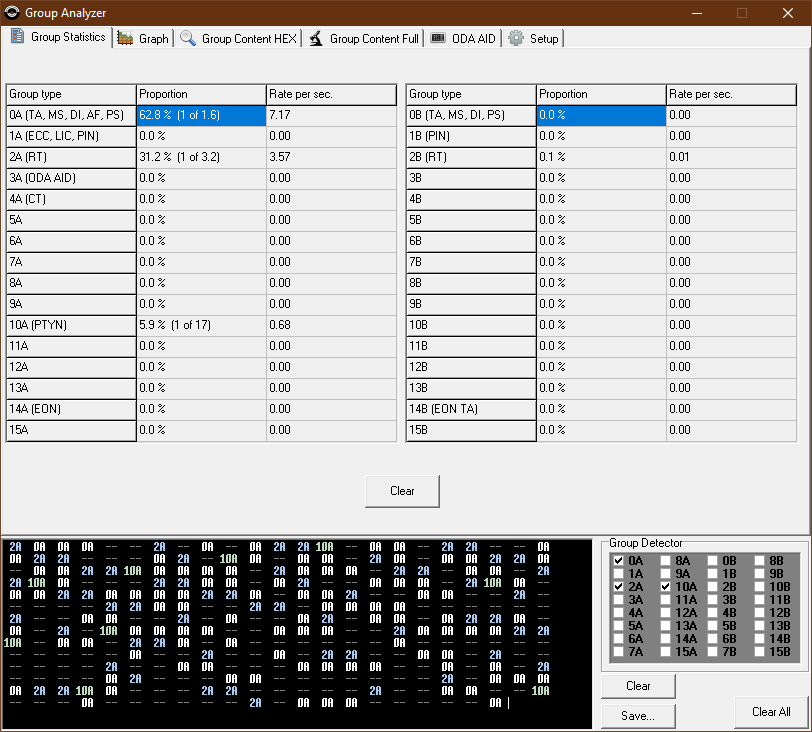Click the Save... button

[x=638, y=716]
